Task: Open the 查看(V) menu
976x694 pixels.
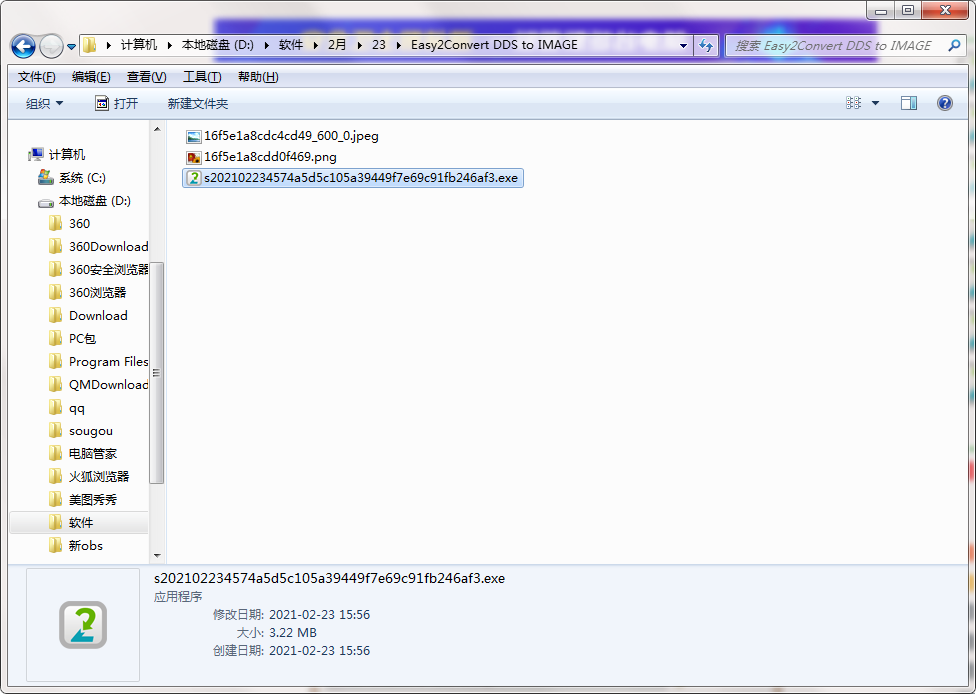Action: (146, 77)
